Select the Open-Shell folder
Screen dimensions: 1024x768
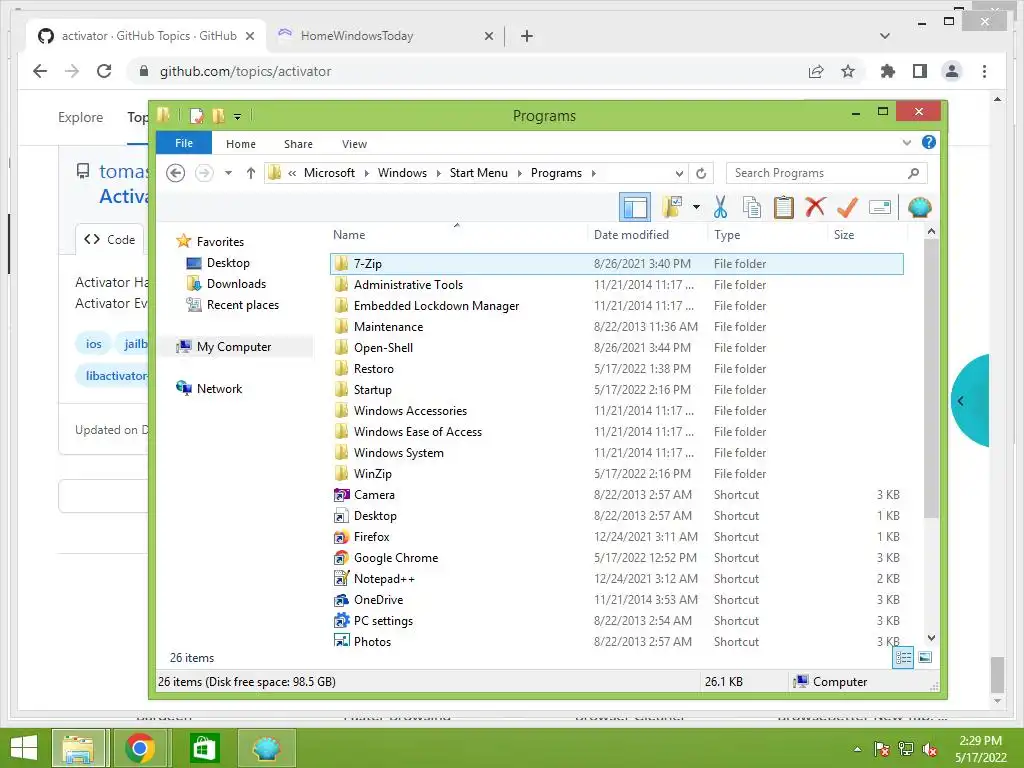coord(616,347)
